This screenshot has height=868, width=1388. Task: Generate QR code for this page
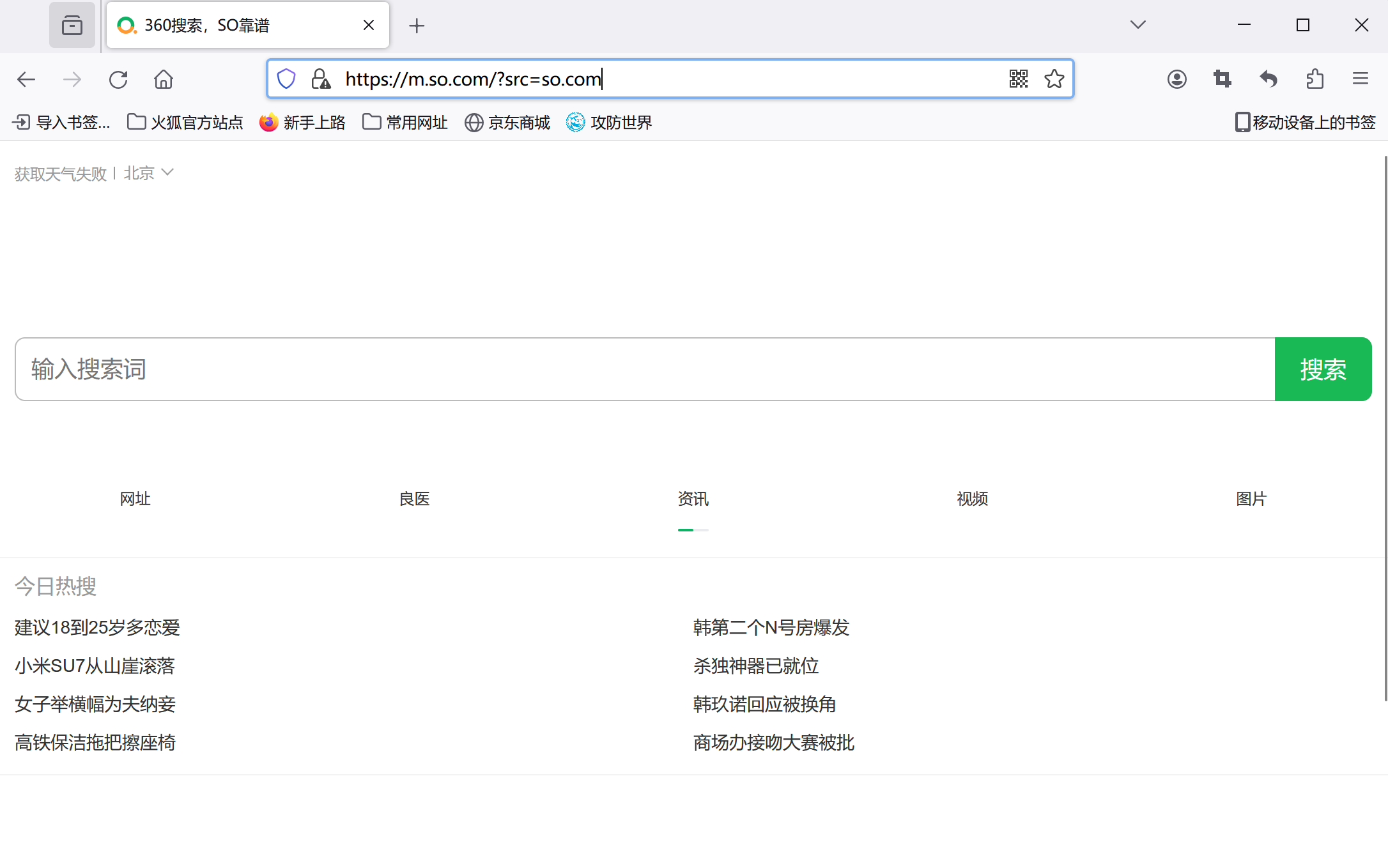click(x=1019, y=79)
